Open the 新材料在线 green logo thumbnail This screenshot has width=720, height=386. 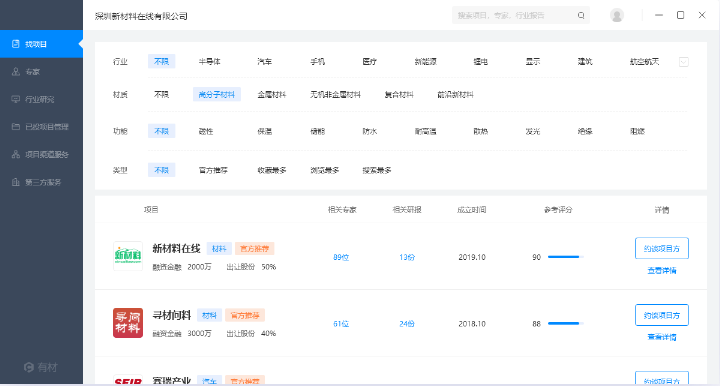point(128,256)
